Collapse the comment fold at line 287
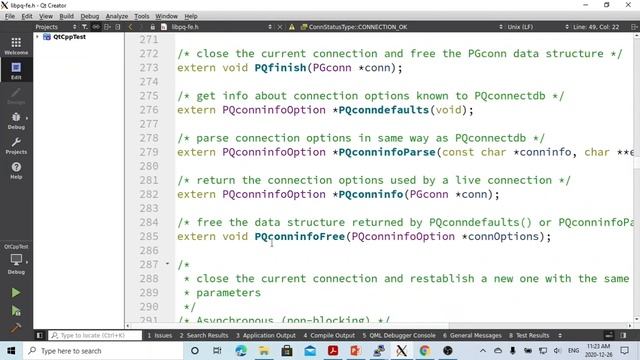 [167, 264]
